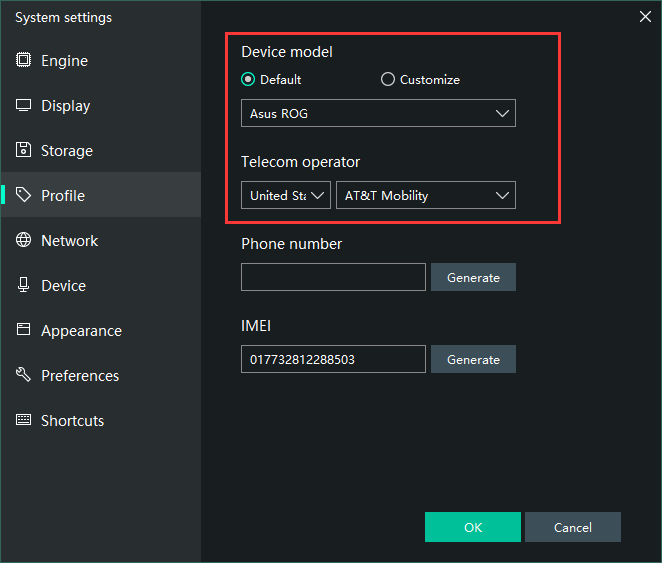Click the Shortcuts keyboard icon
Viewport: 662px width, 563px height.
[23, 420]
